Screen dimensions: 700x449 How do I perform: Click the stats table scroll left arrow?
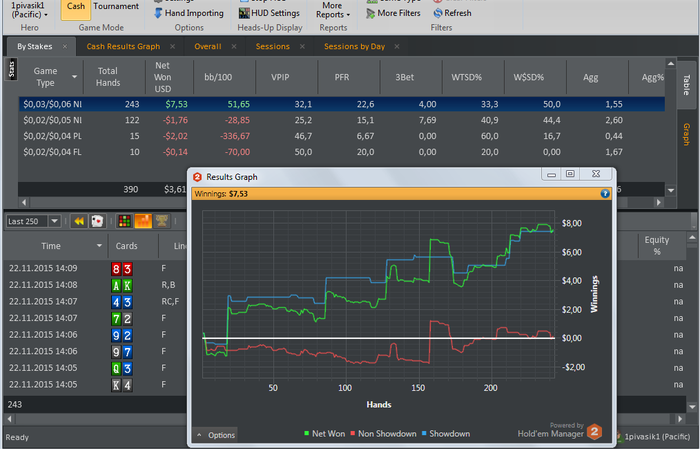pyautogui.click(x=24, y=202)
